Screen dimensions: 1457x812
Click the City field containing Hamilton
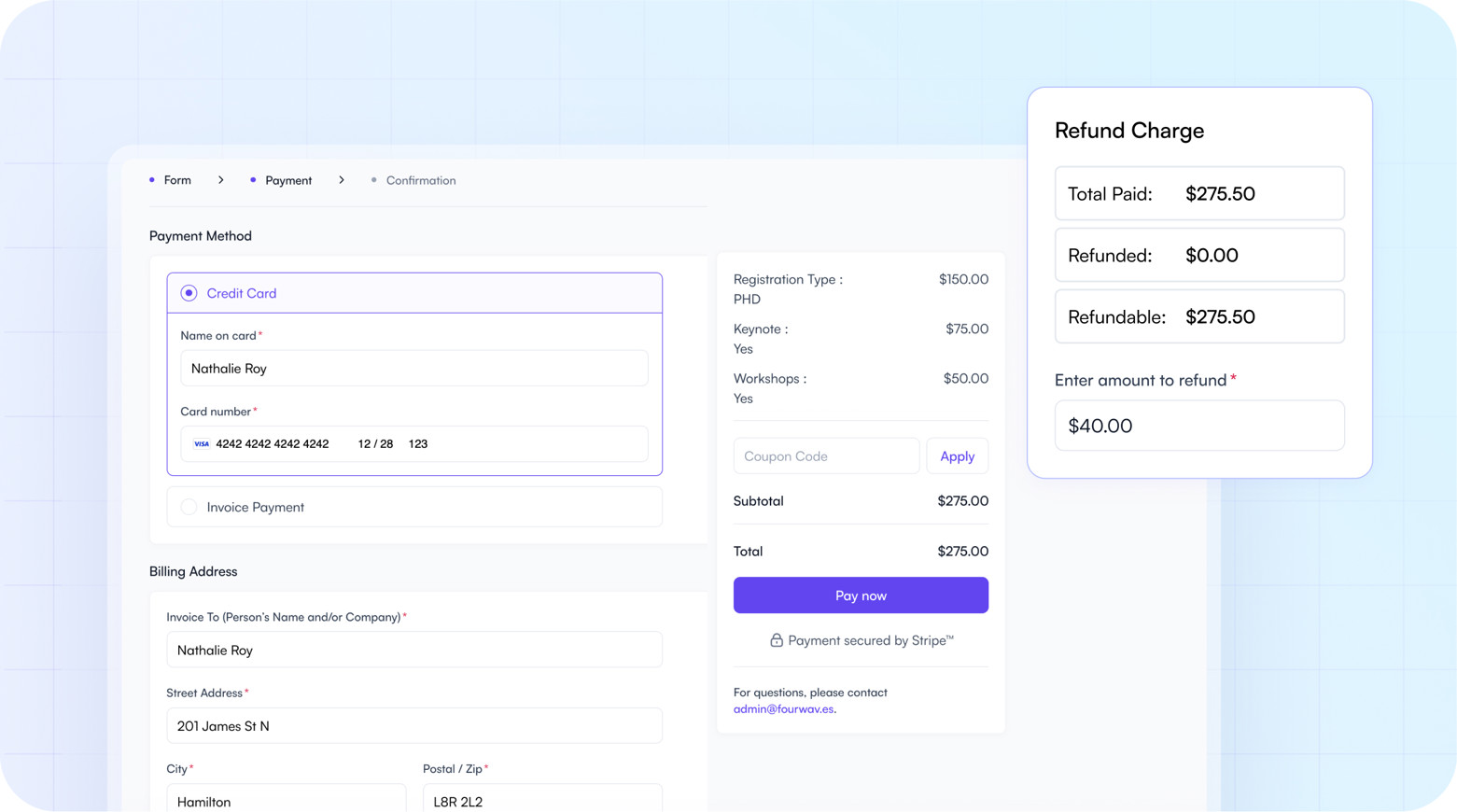click(286, 800)
